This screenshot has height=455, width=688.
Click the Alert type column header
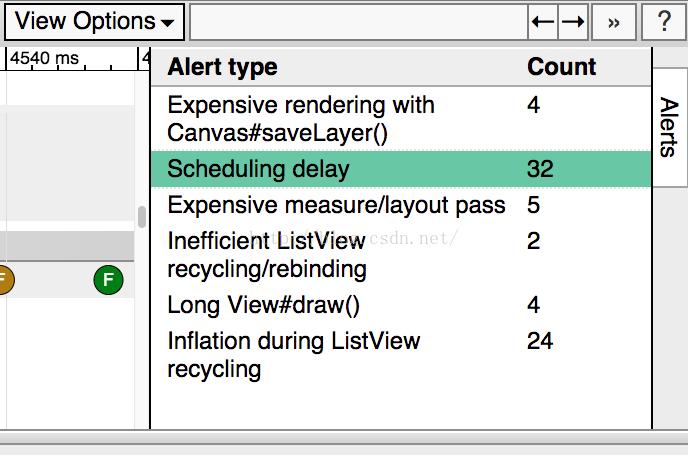coord(222,67)
